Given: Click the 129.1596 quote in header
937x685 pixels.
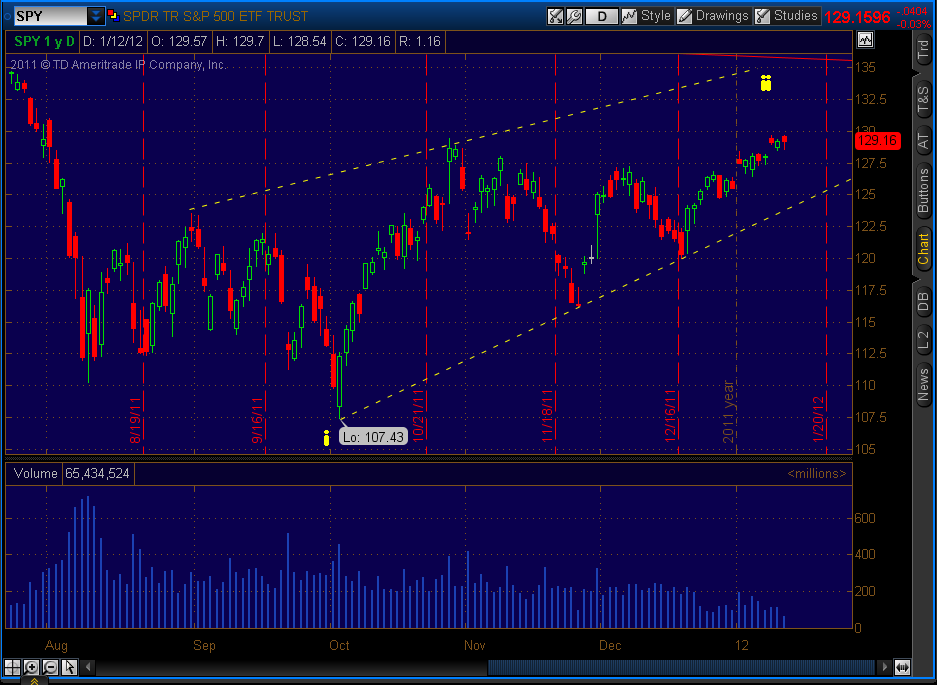Looking at the screenshot, I should click(858, 17).
